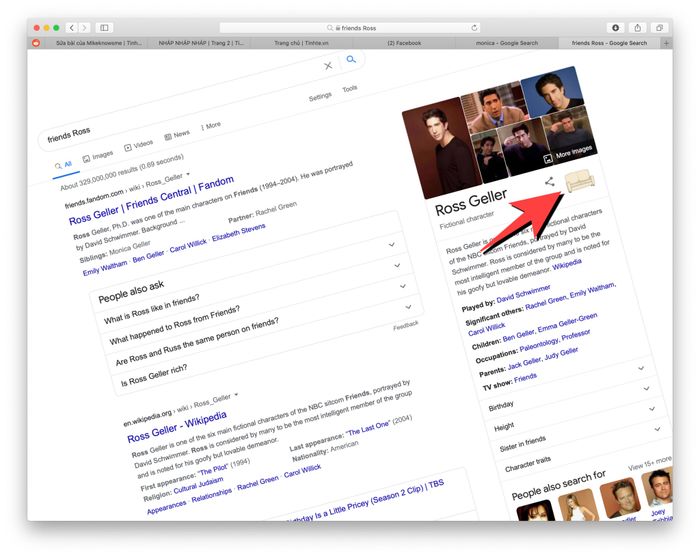The height and width of the screenshot is (557, 700).
Task: Add a new Safari tab
Action: (666, 43)
